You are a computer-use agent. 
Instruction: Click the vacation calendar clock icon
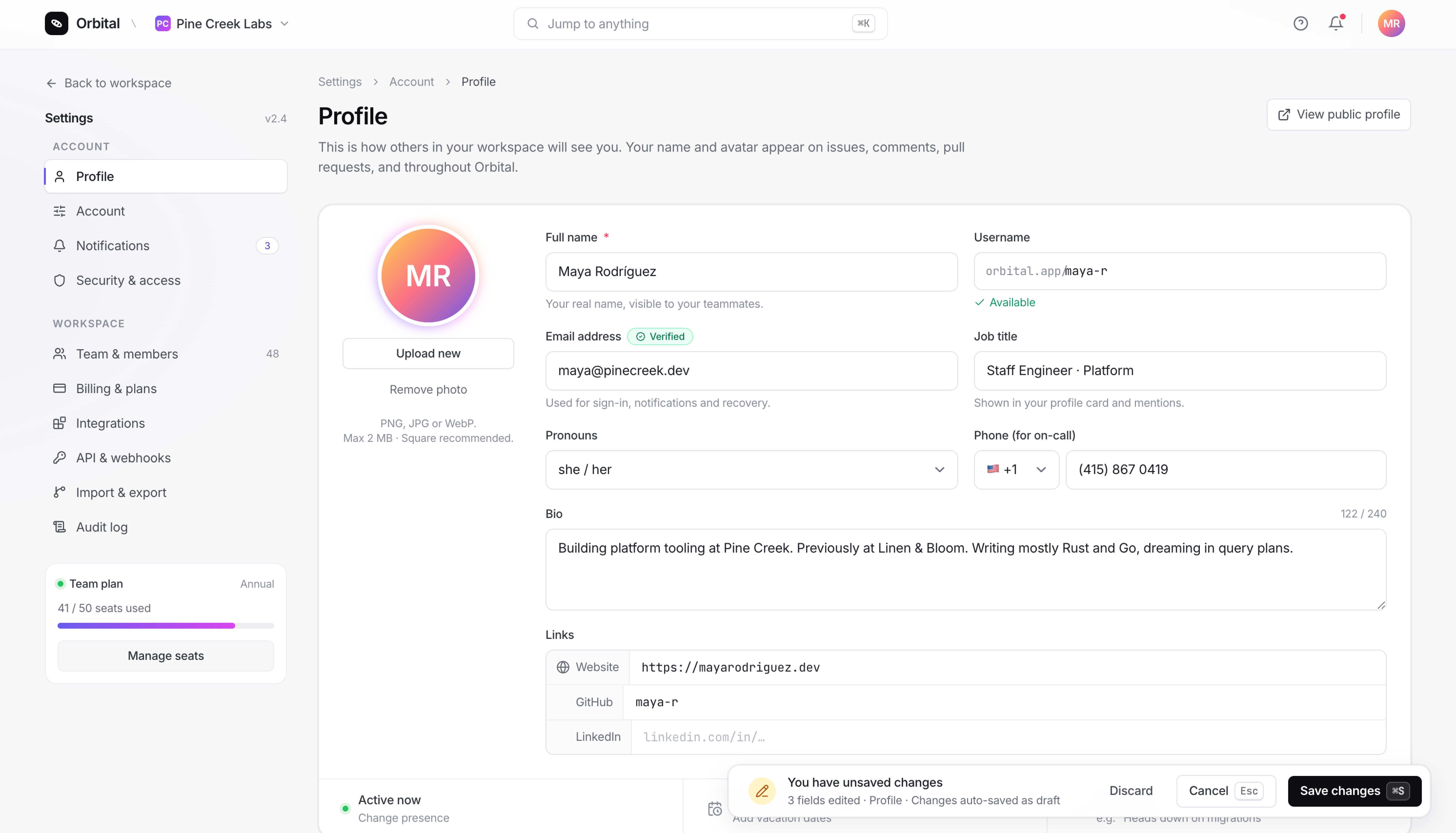point(715,808)
